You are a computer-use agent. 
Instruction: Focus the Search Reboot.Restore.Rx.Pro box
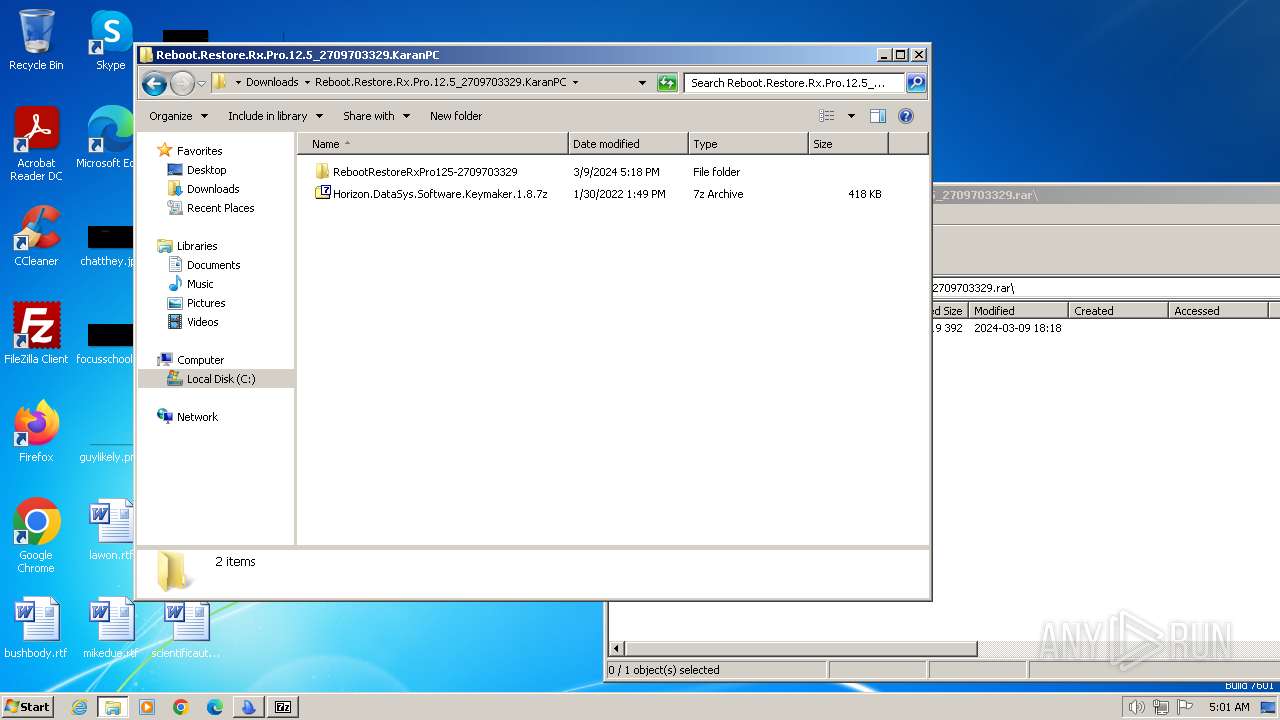(794, 83)
